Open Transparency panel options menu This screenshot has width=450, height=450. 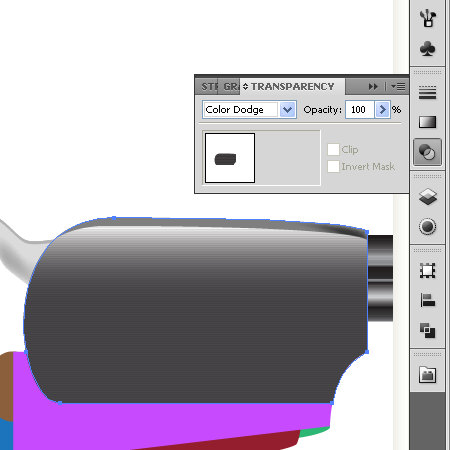(398, 87)
